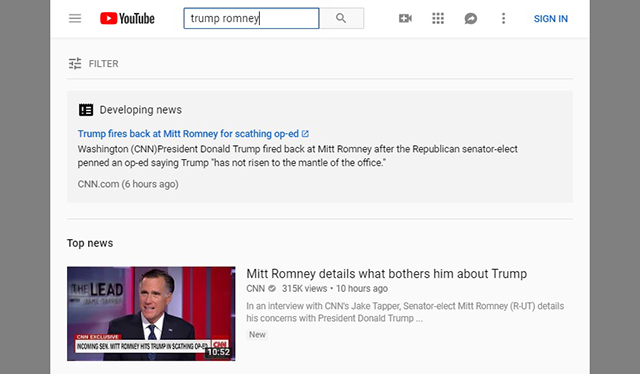Click the CNN verified checkmark badge
This screenshot has height=374, width=640.
(272, 288)
